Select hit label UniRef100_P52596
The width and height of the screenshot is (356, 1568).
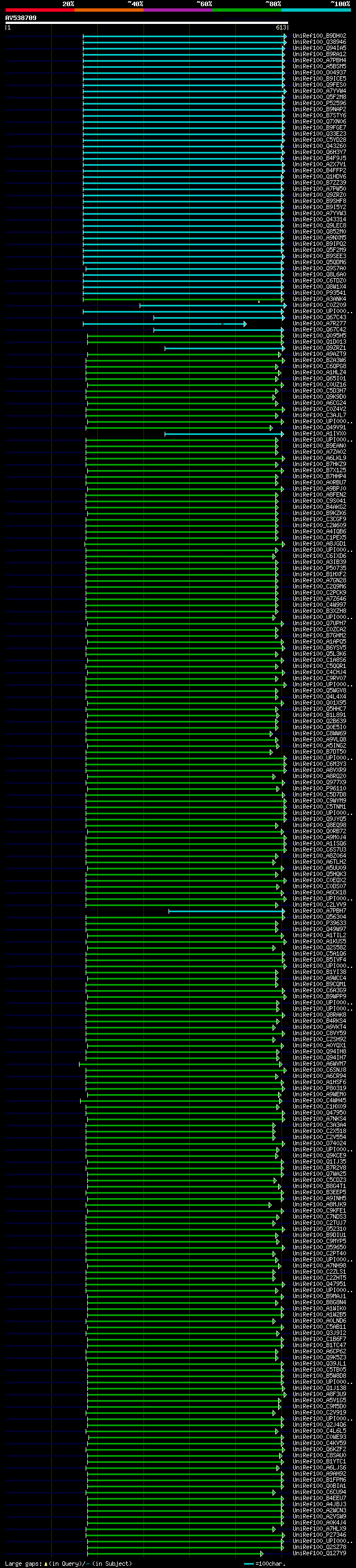(319, 103)
